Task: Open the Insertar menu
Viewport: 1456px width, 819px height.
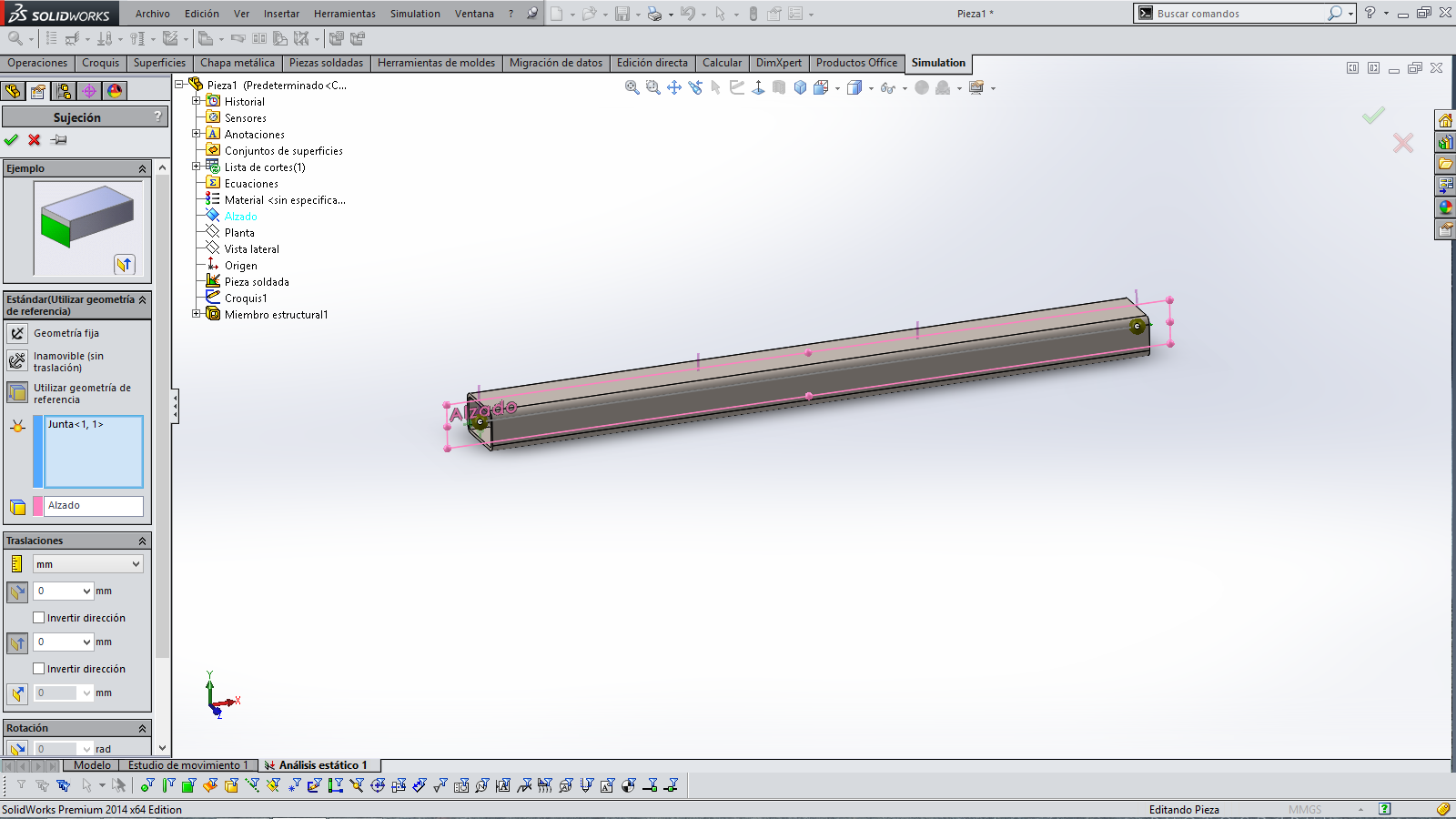Action: 281,14
